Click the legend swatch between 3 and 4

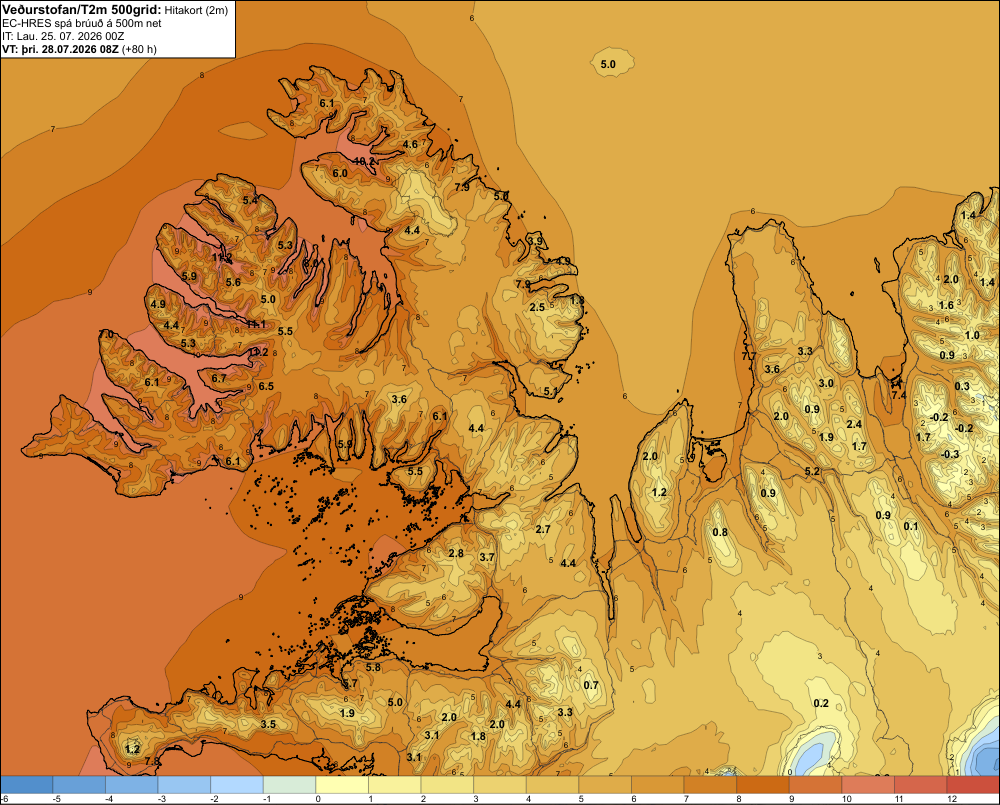point(500,785)
